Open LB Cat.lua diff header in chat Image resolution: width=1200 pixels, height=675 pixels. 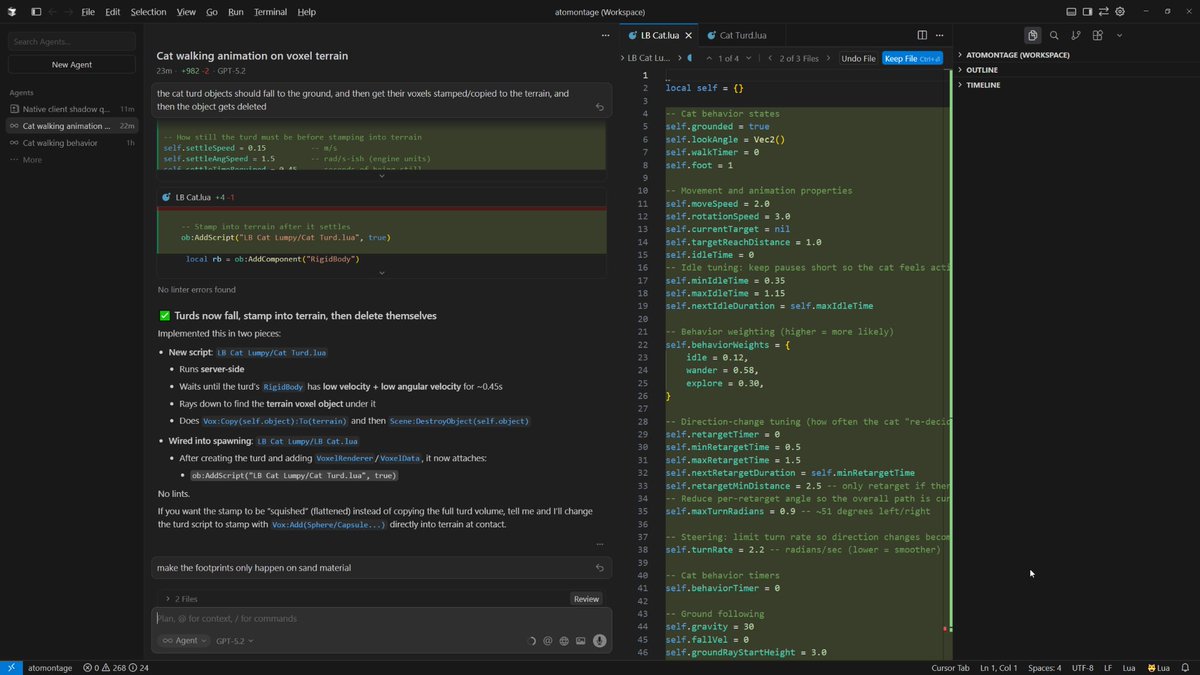(x=381, y=197)
